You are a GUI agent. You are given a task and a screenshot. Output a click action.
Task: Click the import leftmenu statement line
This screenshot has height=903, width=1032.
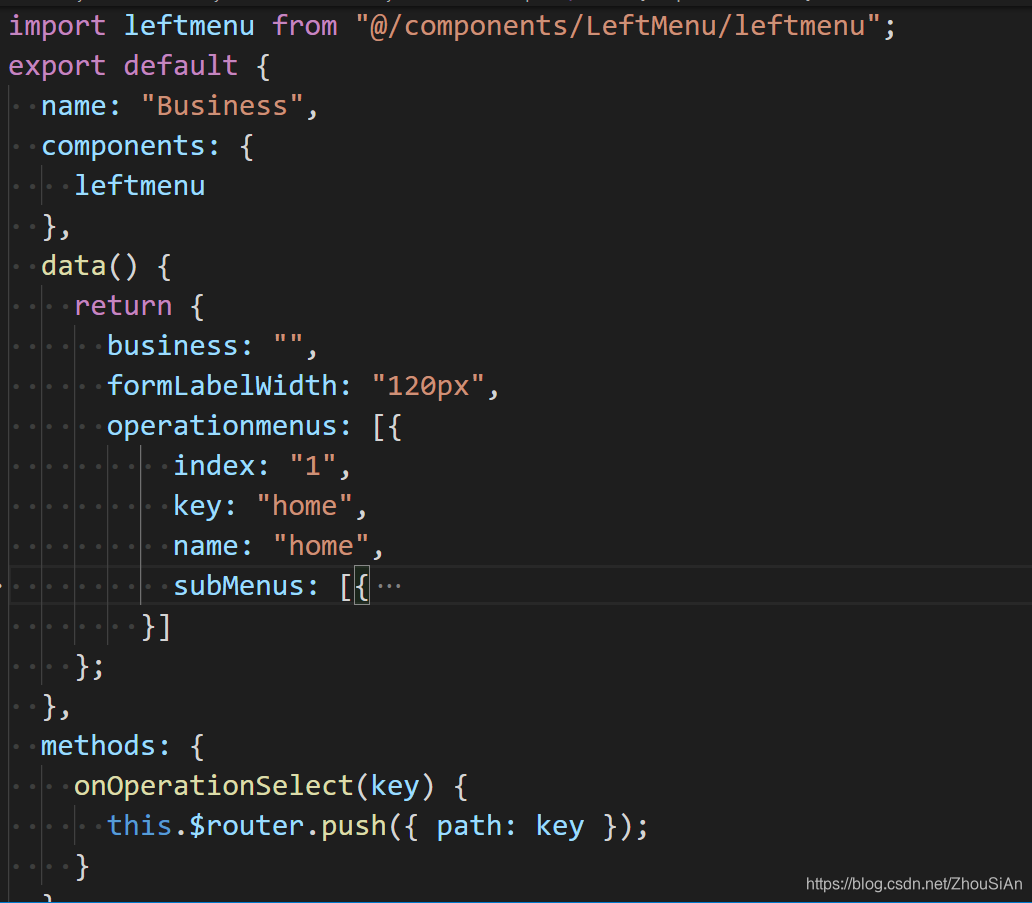[452, 26]
